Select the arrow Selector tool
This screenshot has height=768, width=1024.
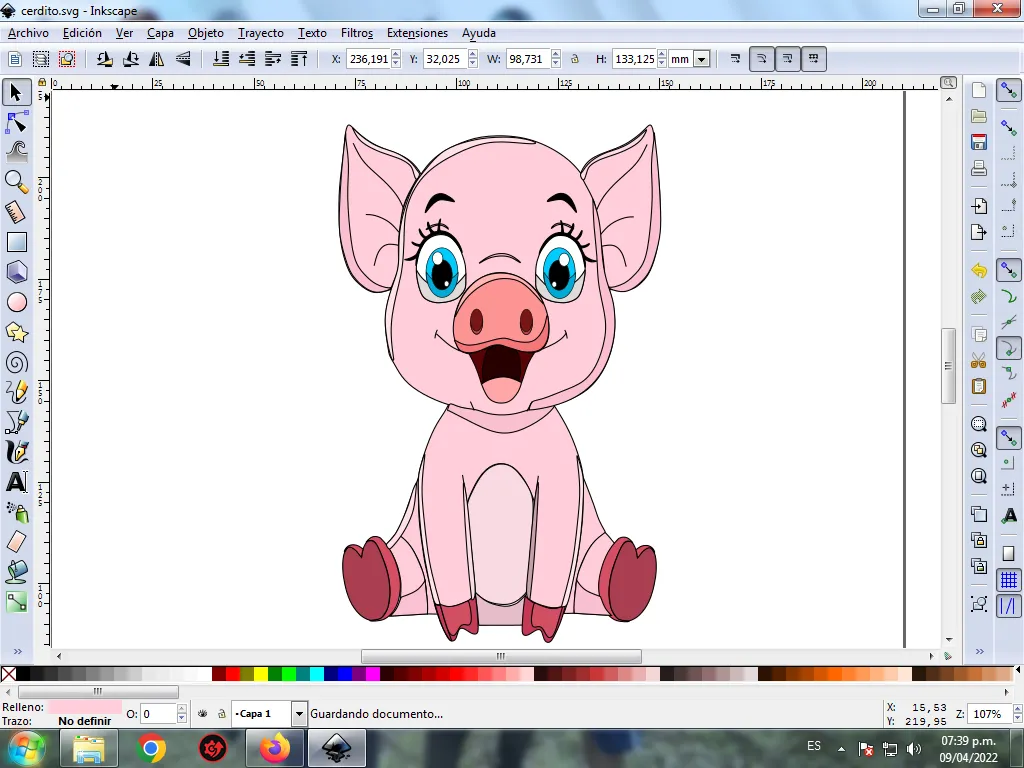[16, 92]
